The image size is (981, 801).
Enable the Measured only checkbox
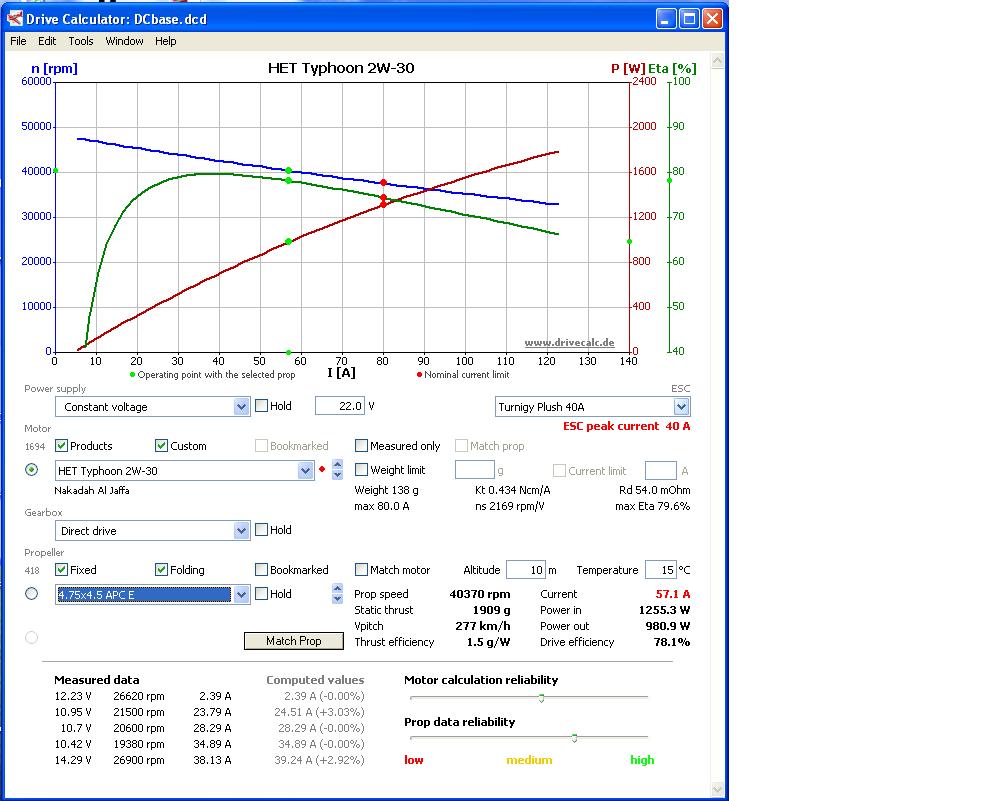click(x=362, y=446)
